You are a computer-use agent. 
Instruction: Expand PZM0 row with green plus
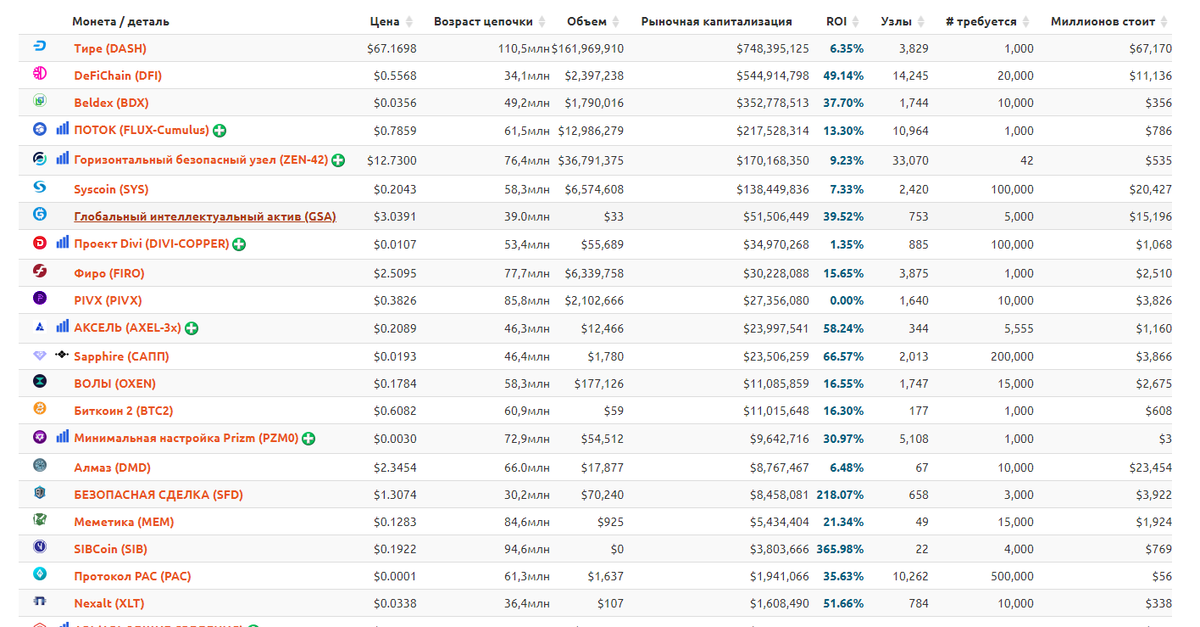click(308, 438)
